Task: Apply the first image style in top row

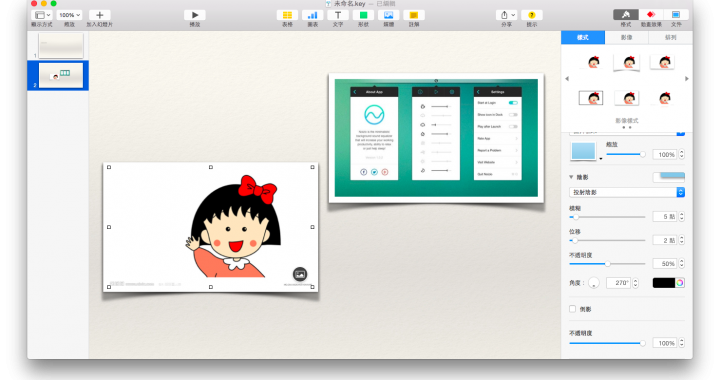Action: 593,62
